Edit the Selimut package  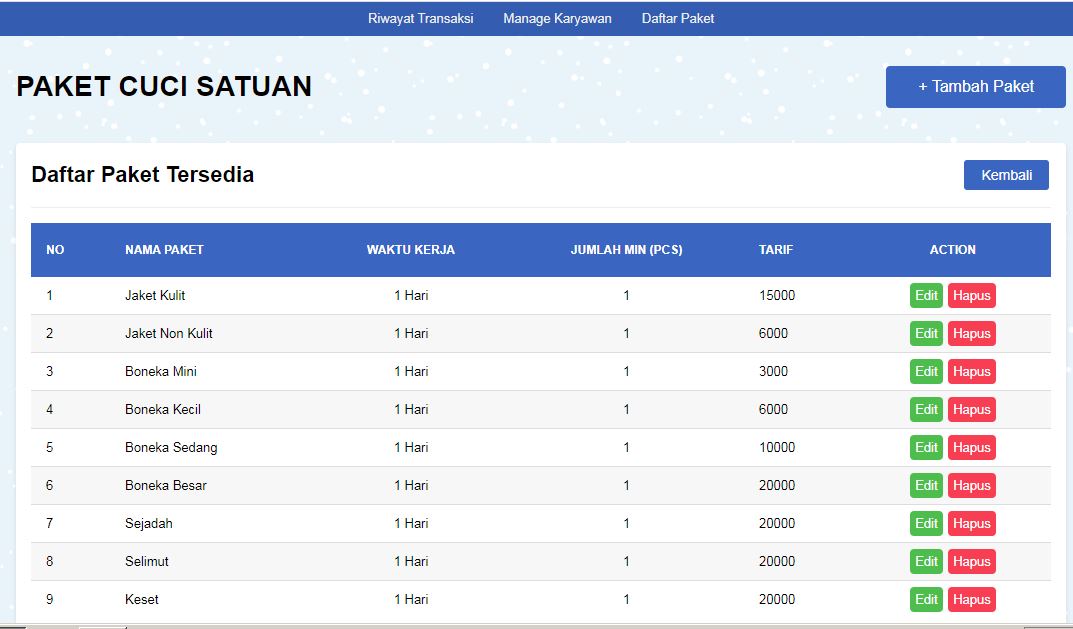tap(926, 561)
